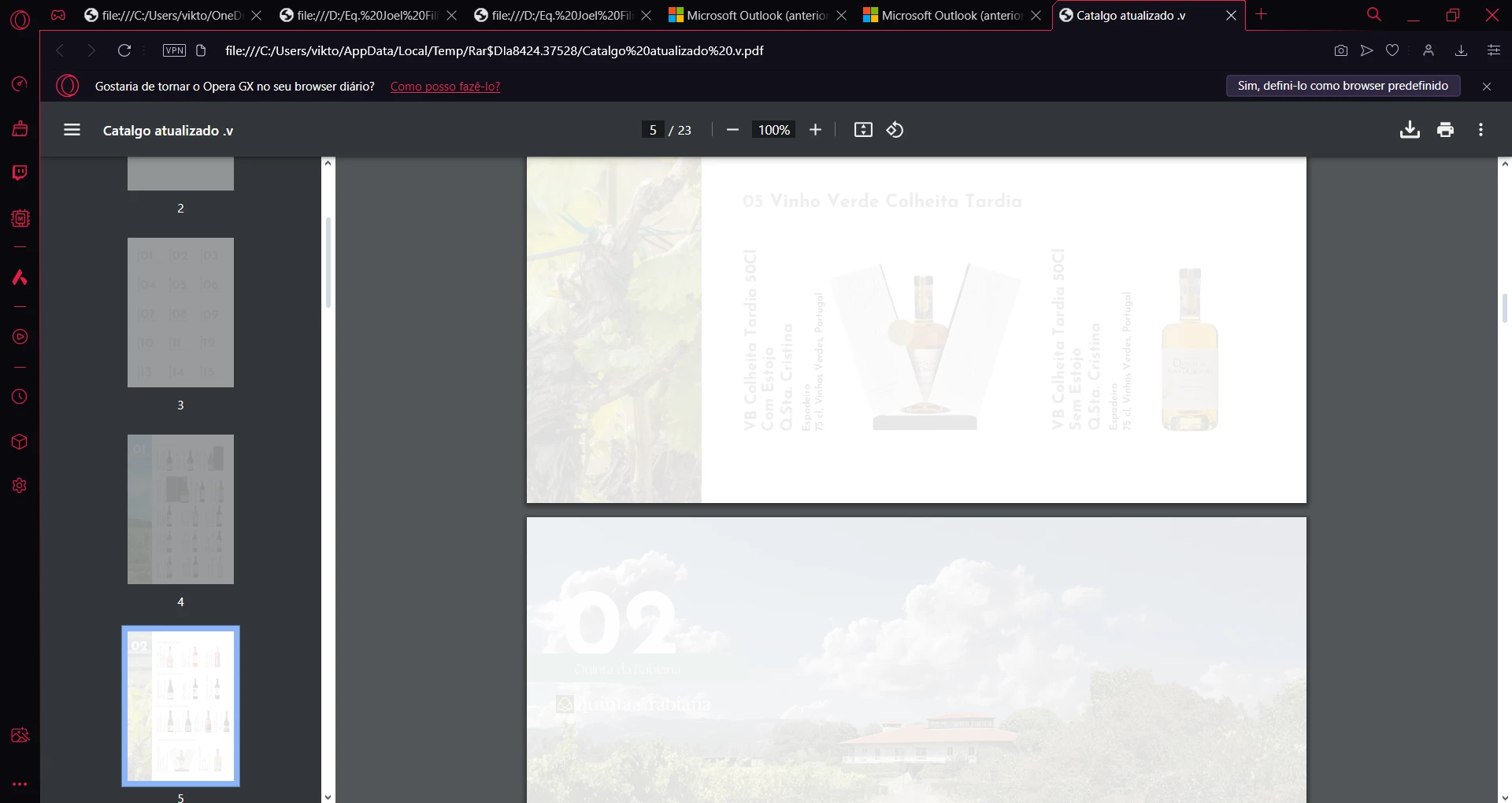Open the Twitch sidebar panel
Screen dimensions: 1512x803
pyautogui.click(x=20, y=172)
